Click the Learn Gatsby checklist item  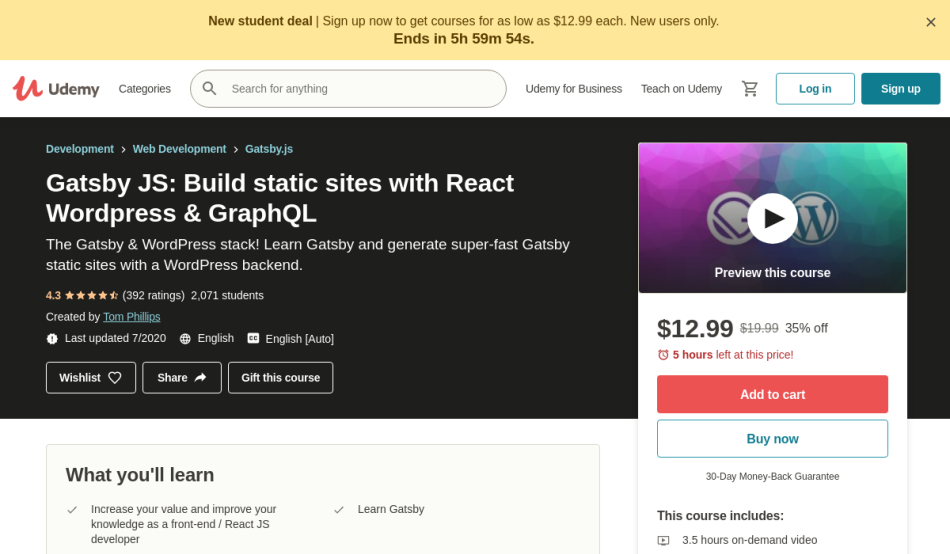391,509
